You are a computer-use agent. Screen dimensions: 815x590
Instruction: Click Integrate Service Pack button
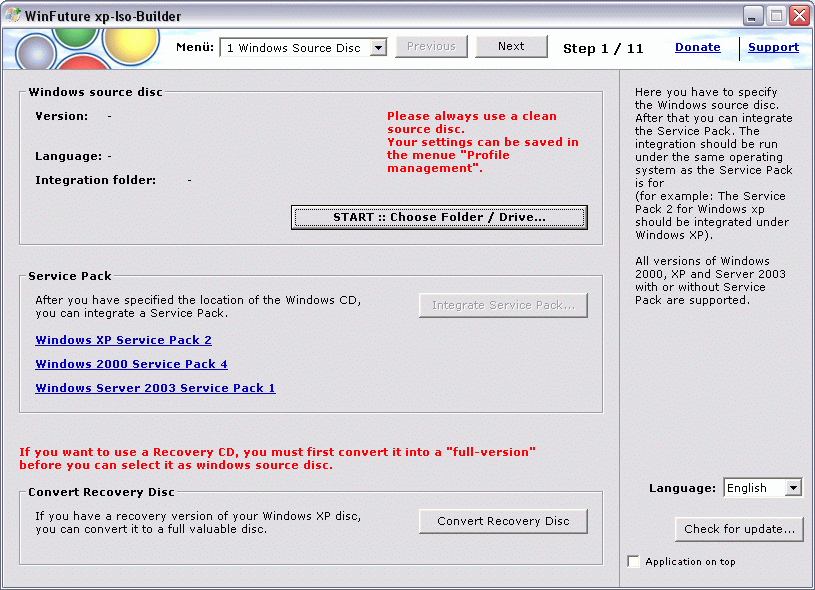[x=503, y=305]
